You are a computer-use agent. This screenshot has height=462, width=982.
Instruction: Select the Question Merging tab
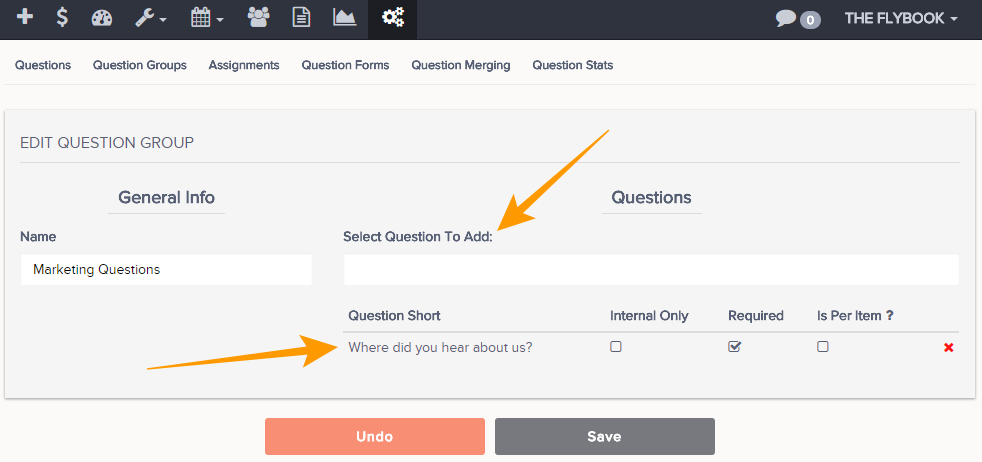pos(461,65)
